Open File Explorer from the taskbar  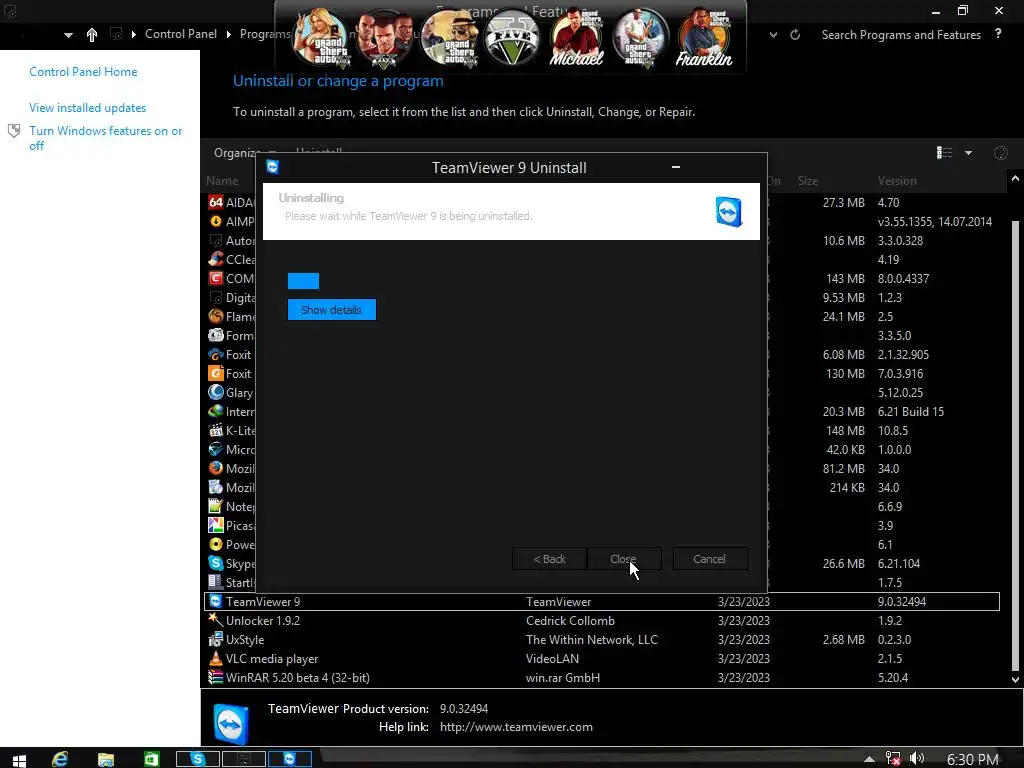coord(106,759)
